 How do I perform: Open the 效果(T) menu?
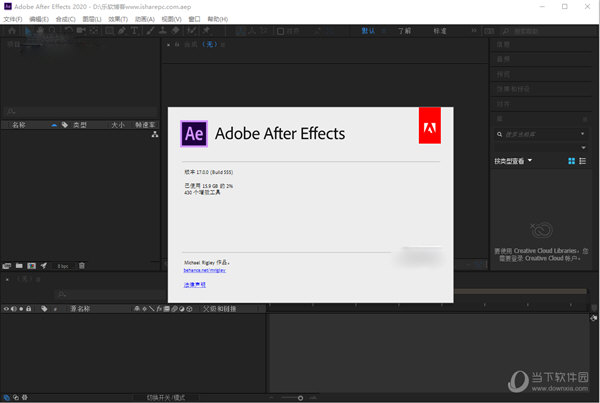pyautogui.click(x=118, y=19)
